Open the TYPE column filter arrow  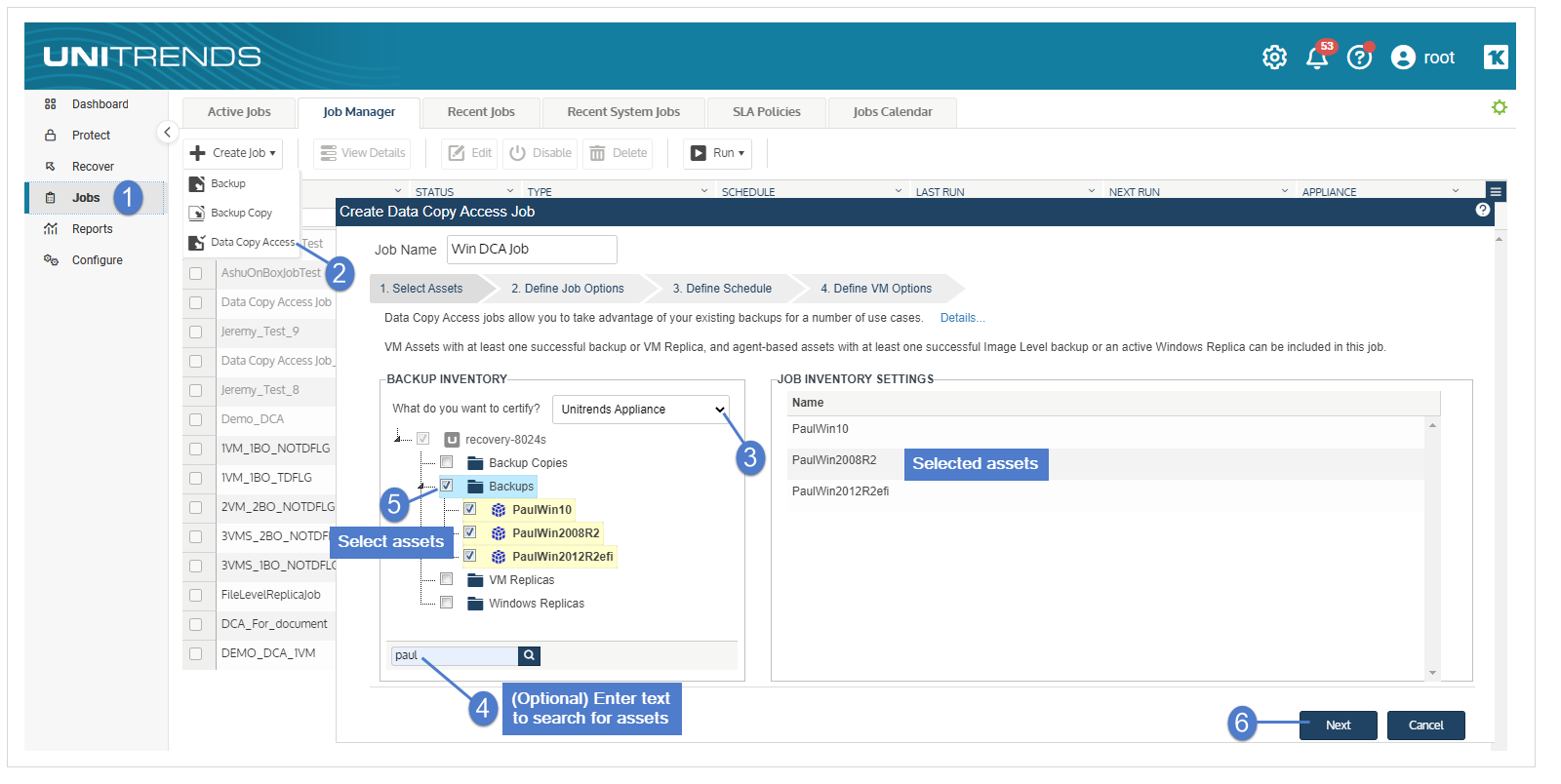tap(703, 191)
